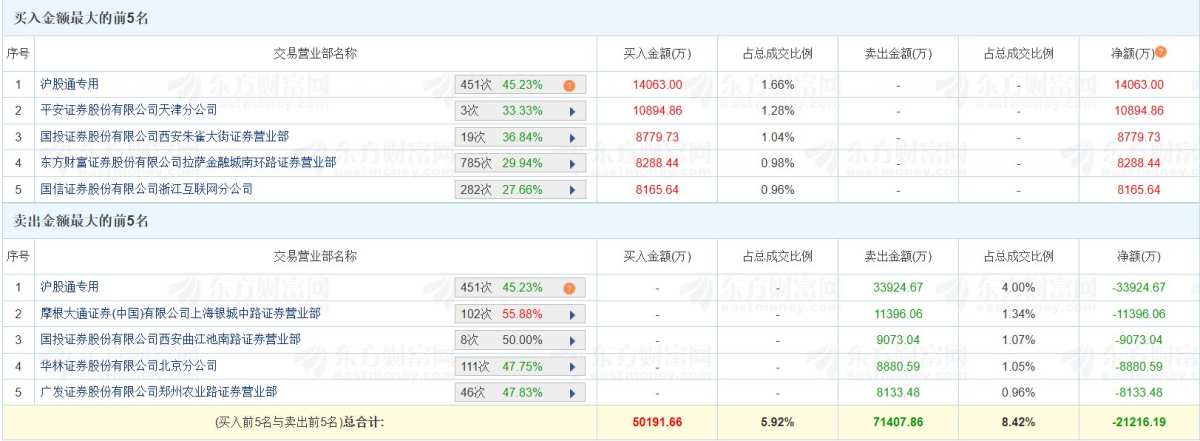Click the 卖出金额最大的前5名 section heading
Image resolution: width=1200 pixels, height=441 pixels.
click(x=81, y=221)
